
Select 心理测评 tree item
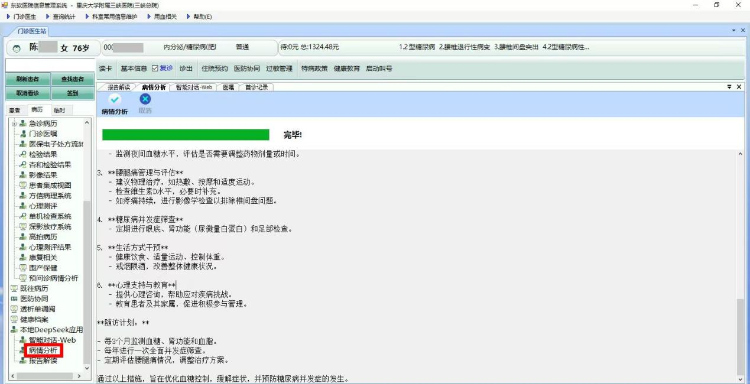(x=43, y=206)
